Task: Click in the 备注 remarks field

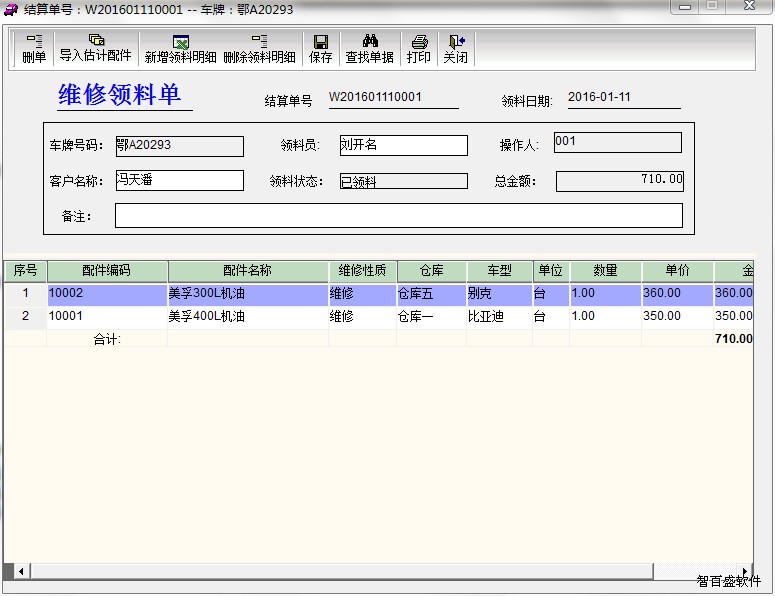Action: pos(399,215)
